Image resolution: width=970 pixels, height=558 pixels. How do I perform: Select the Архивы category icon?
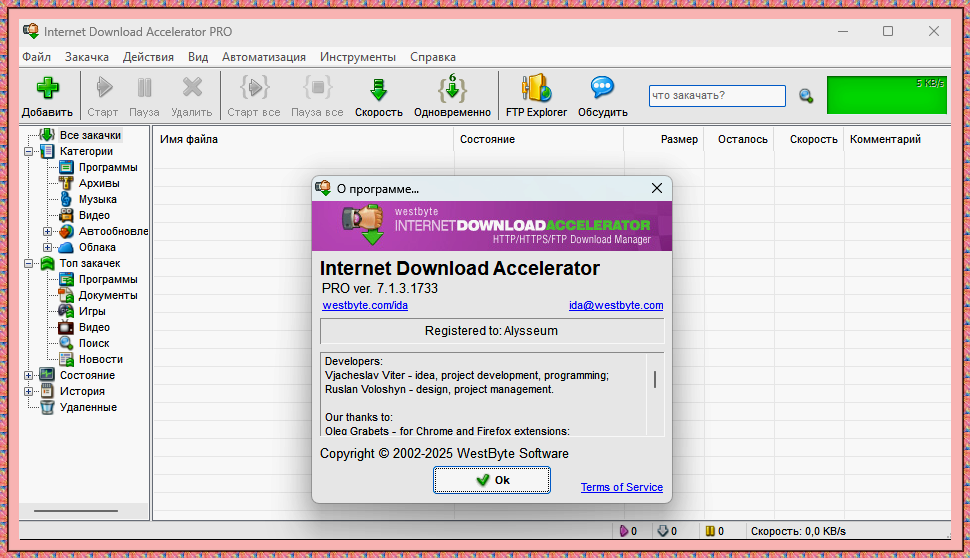66,183
